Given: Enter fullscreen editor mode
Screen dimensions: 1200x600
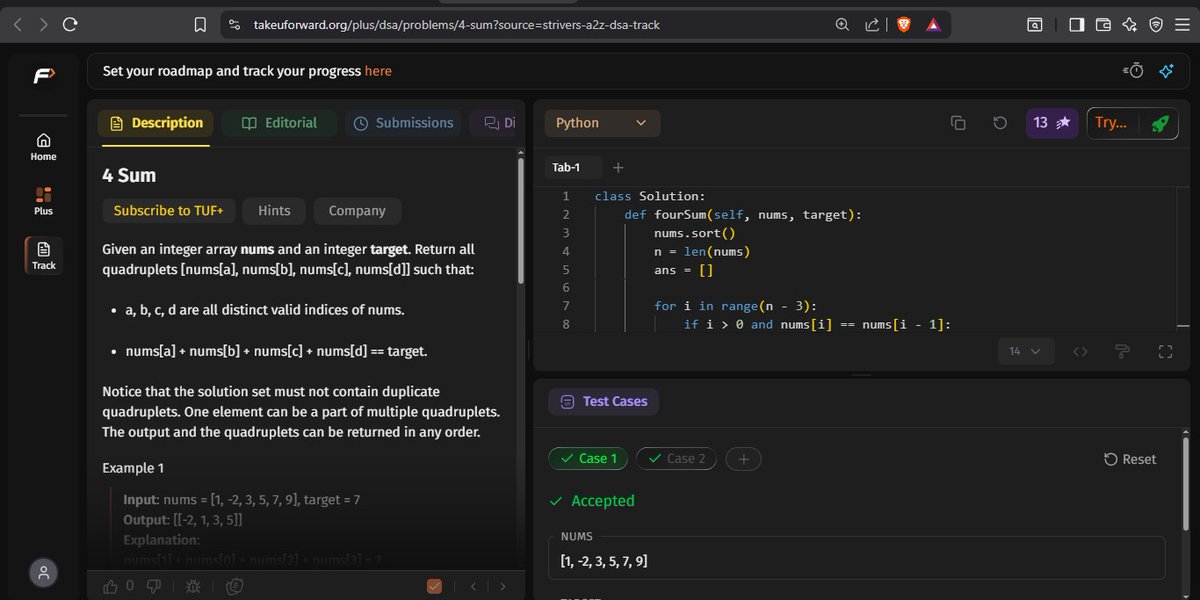Looking at the screenshot, I should tap(1165, 351).
